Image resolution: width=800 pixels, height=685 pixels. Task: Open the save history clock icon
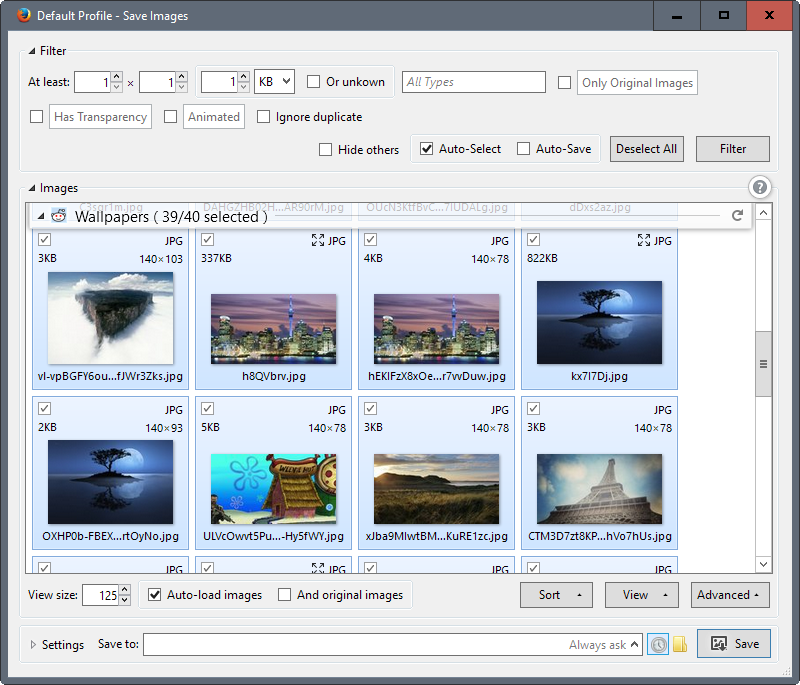[658, 644]
